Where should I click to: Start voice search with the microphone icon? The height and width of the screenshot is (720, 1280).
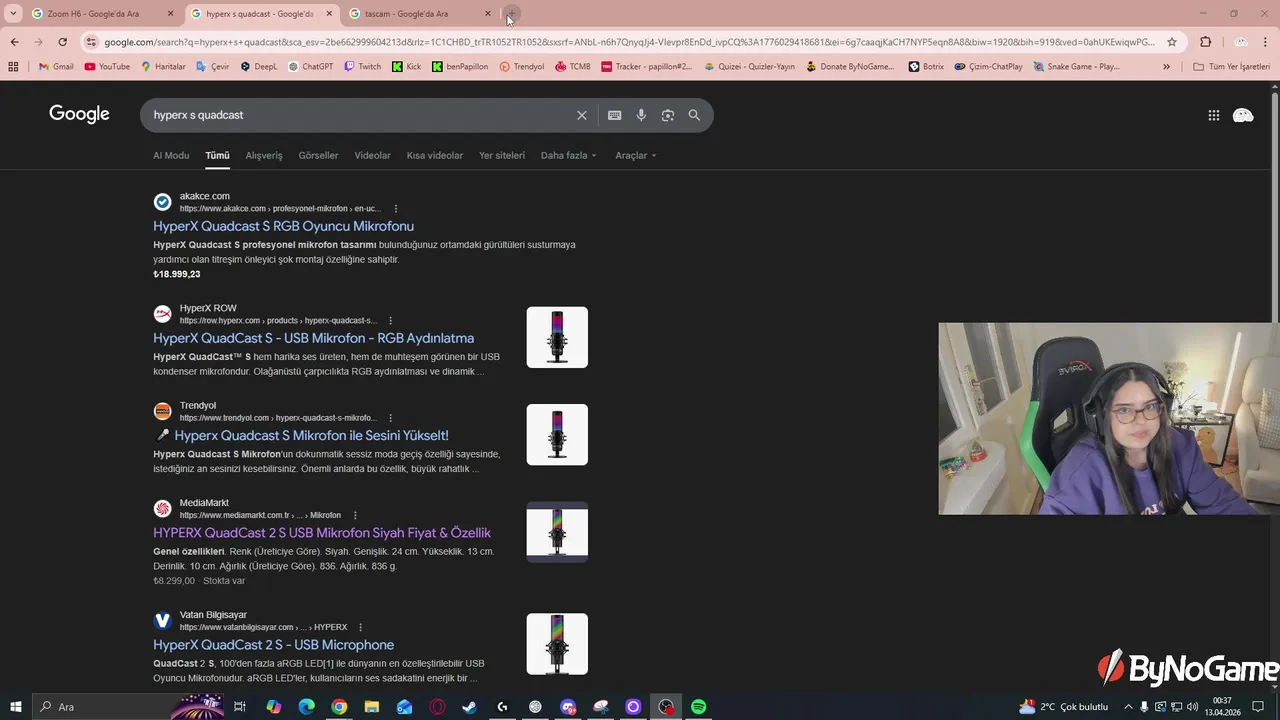(641, 115)
